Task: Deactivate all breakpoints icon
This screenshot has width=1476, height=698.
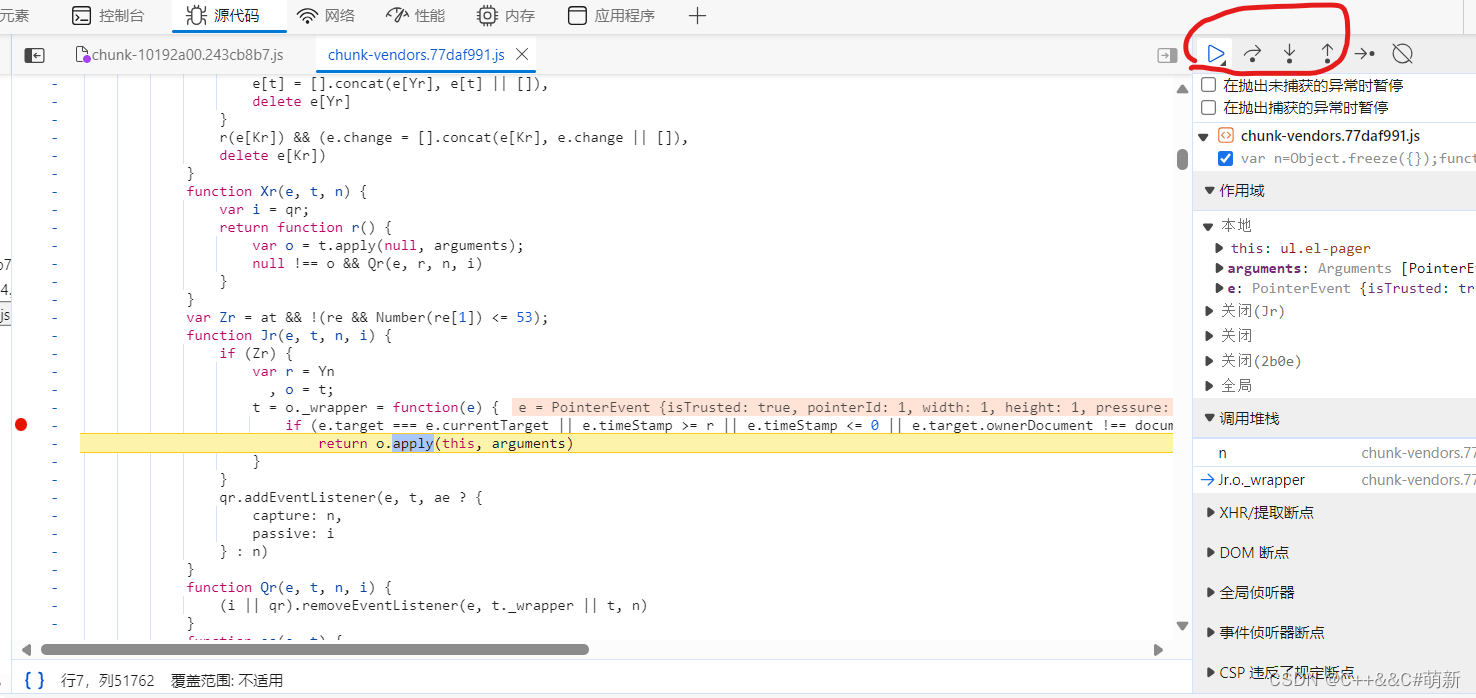Action: pos(1403,53)
